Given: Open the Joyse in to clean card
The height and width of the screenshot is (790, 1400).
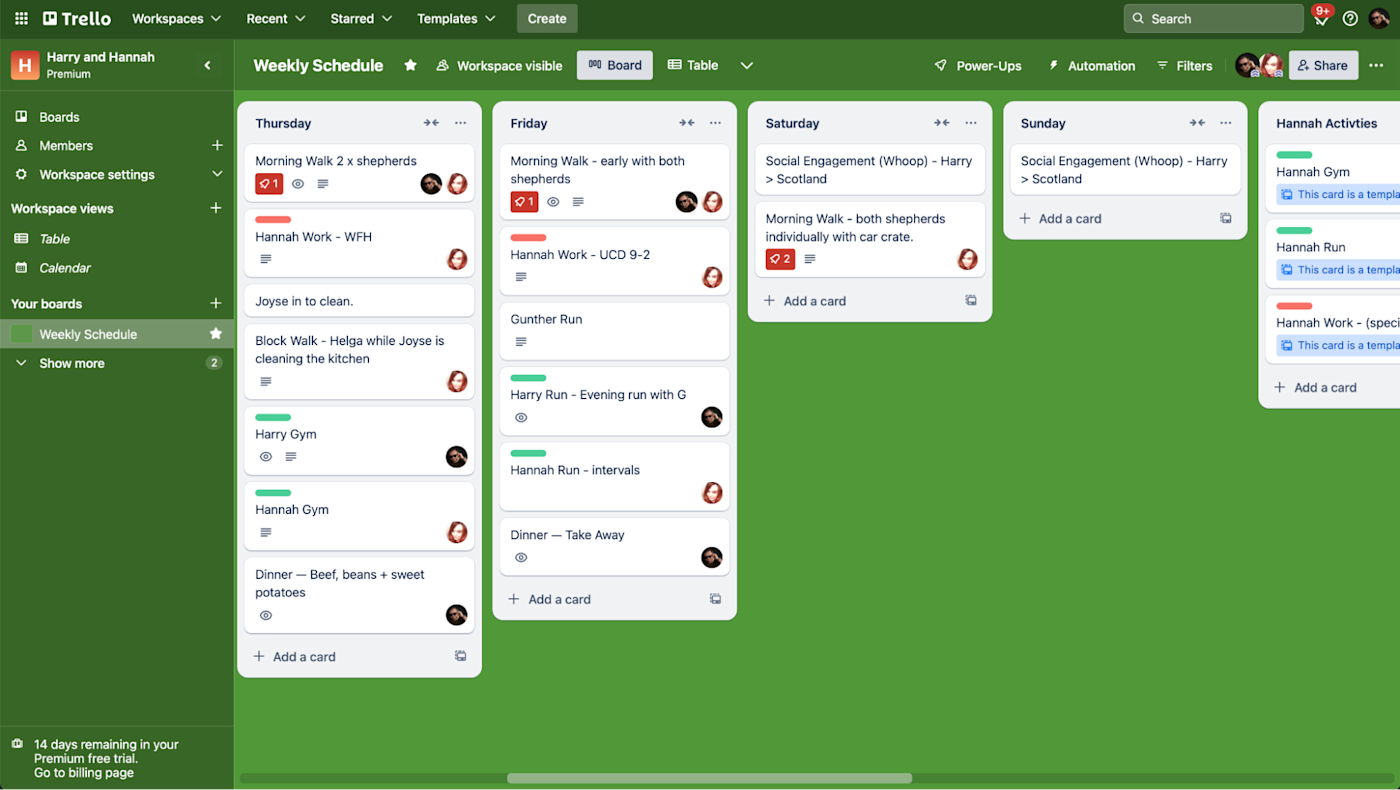Looking at the screenshot, I should point(359,300).
